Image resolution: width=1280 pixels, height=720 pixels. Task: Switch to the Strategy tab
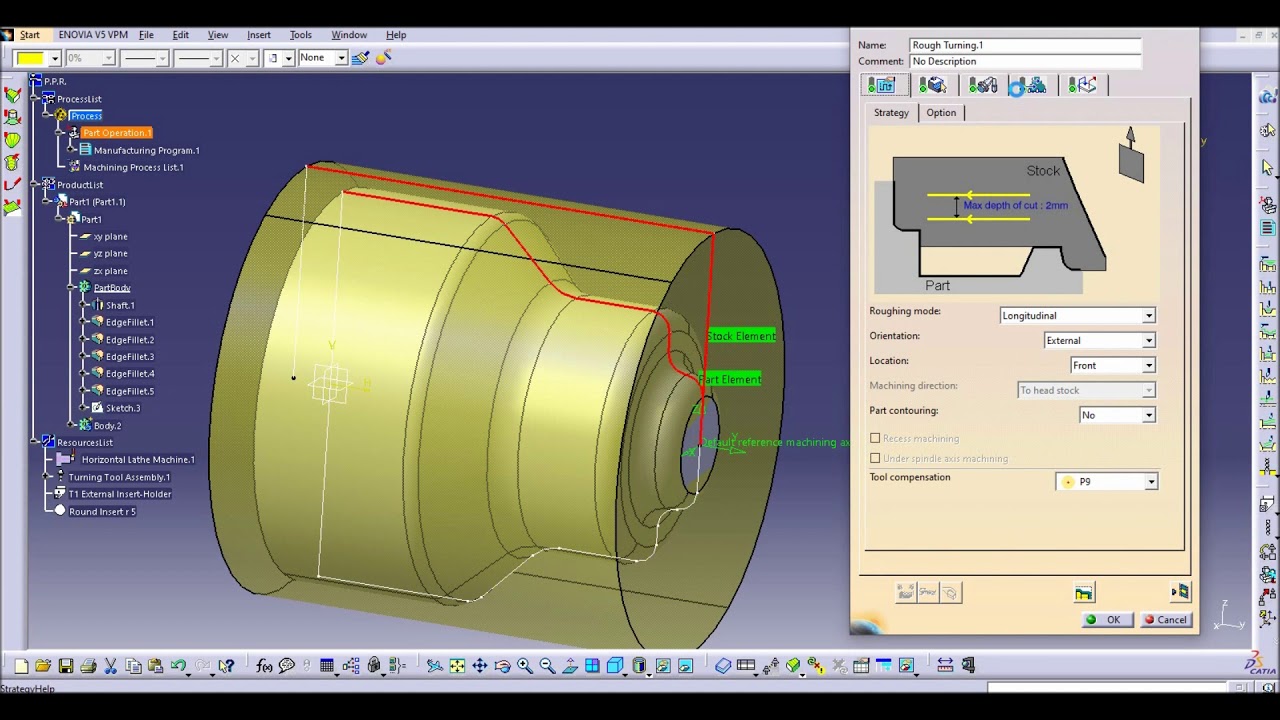(891, 113)
